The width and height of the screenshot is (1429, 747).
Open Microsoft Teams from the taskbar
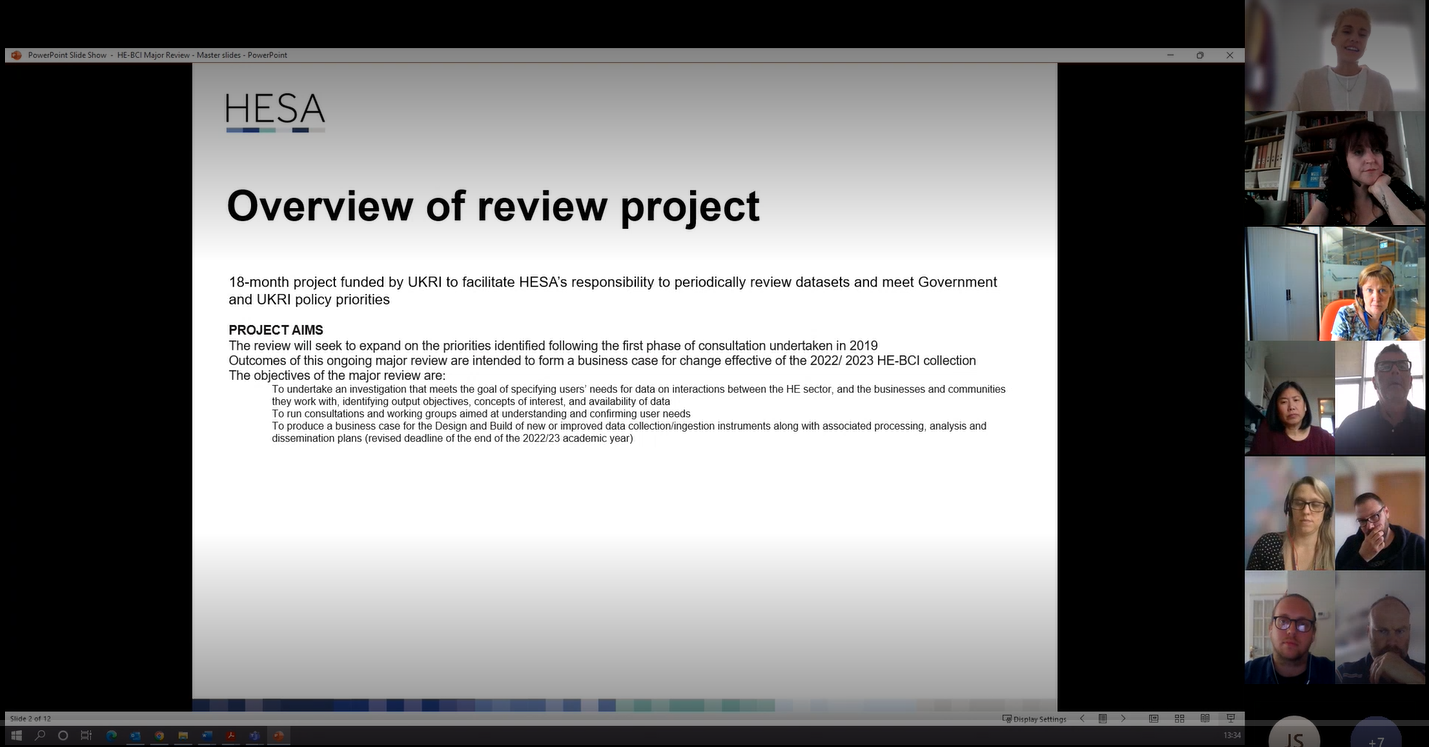pos(255,736)
